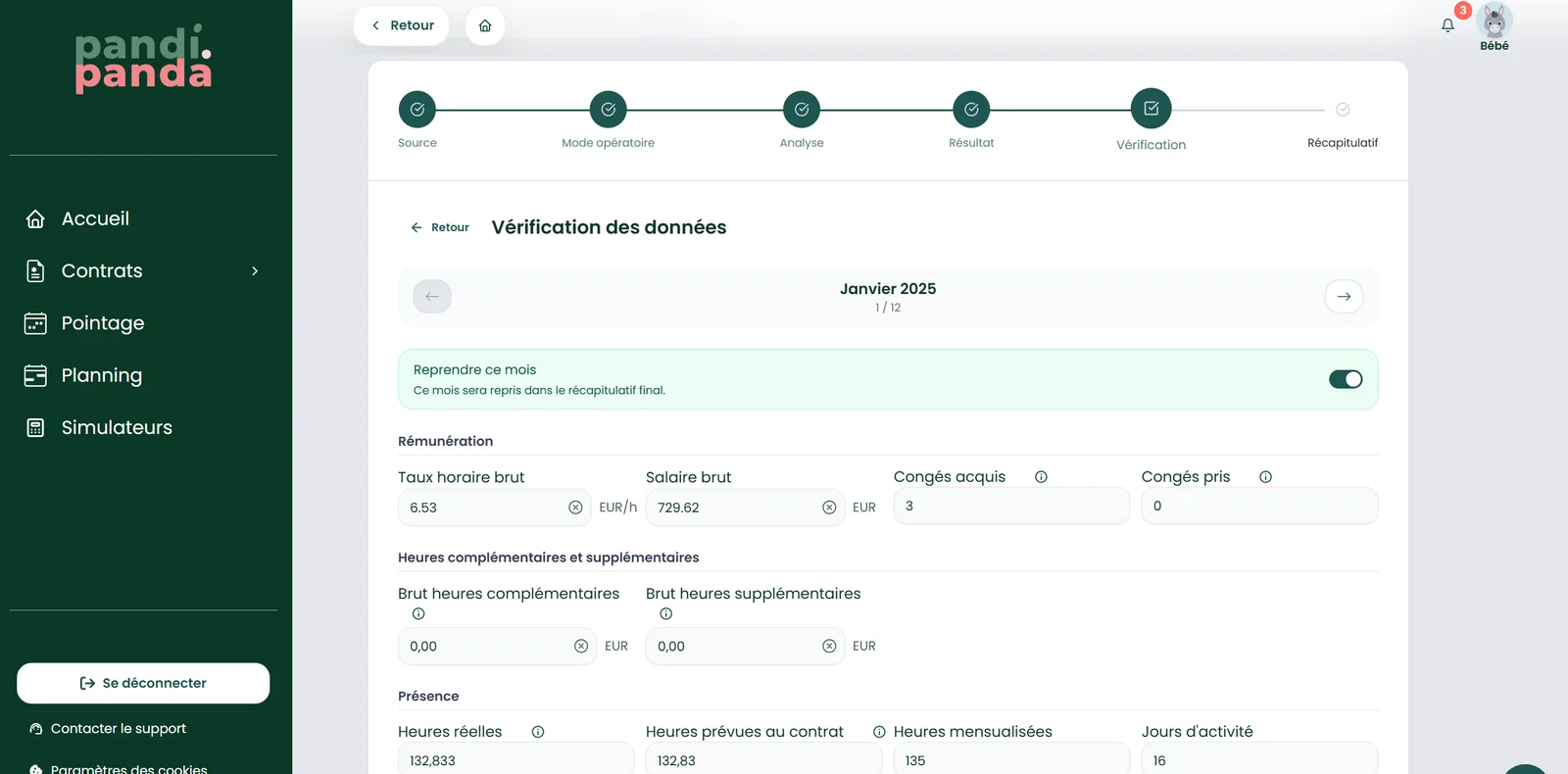Show info for Heures réelles
This screenshot has width=1568, height=774.
click(x=538, y=732)
